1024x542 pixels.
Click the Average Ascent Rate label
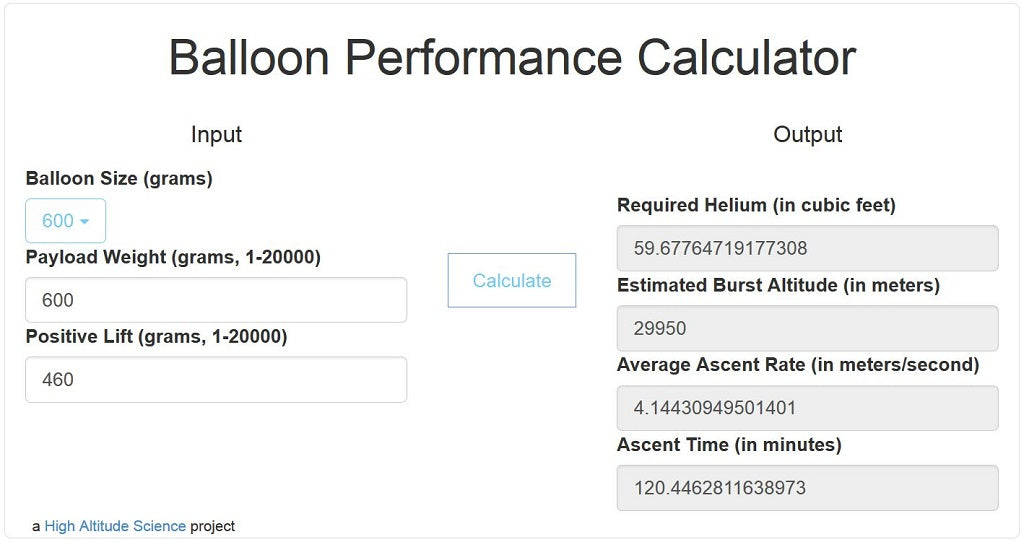click(797, 365)
